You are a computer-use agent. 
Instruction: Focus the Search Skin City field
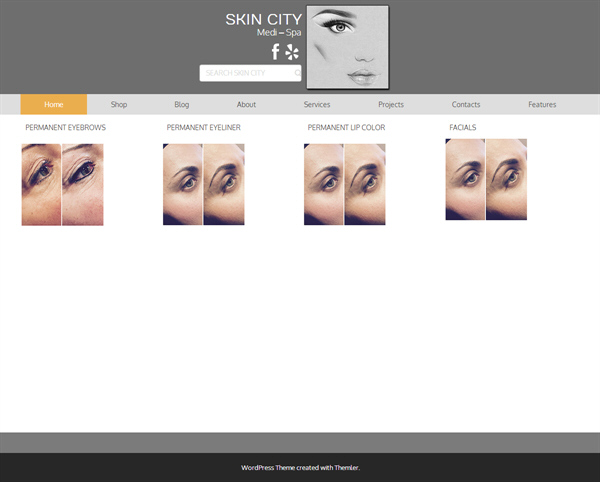click(x=250, y=73)
